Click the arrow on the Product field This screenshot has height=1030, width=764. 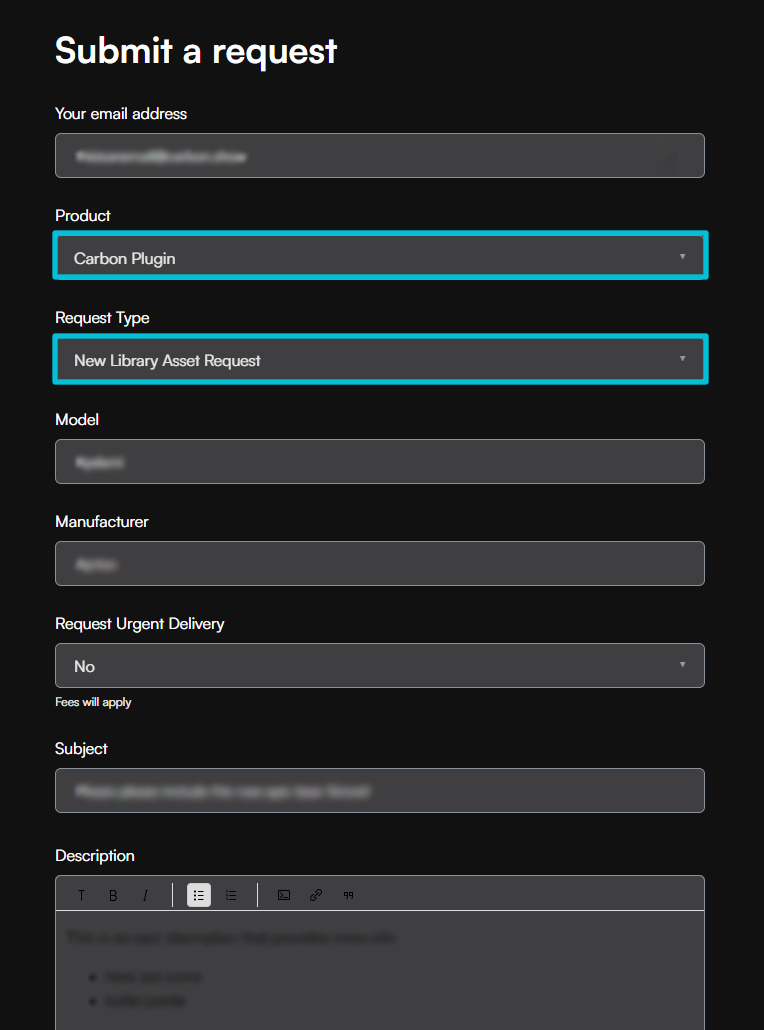coord(683,257)
